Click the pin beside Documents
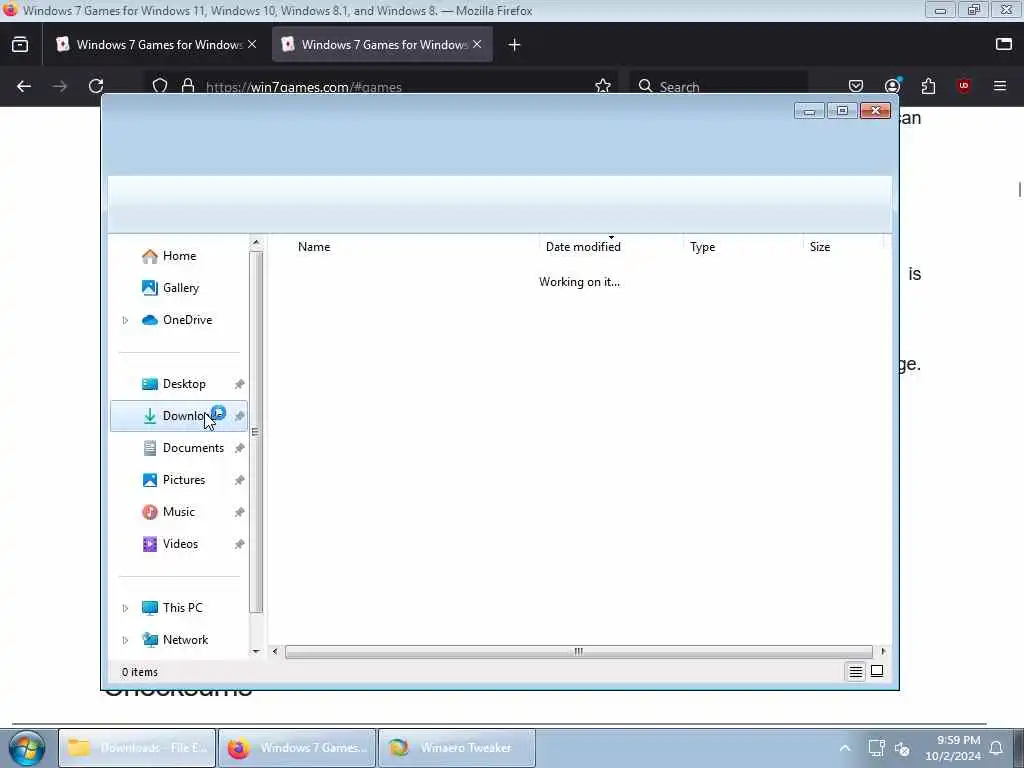This screenshot has height=768, width=1024. [240, 448]
